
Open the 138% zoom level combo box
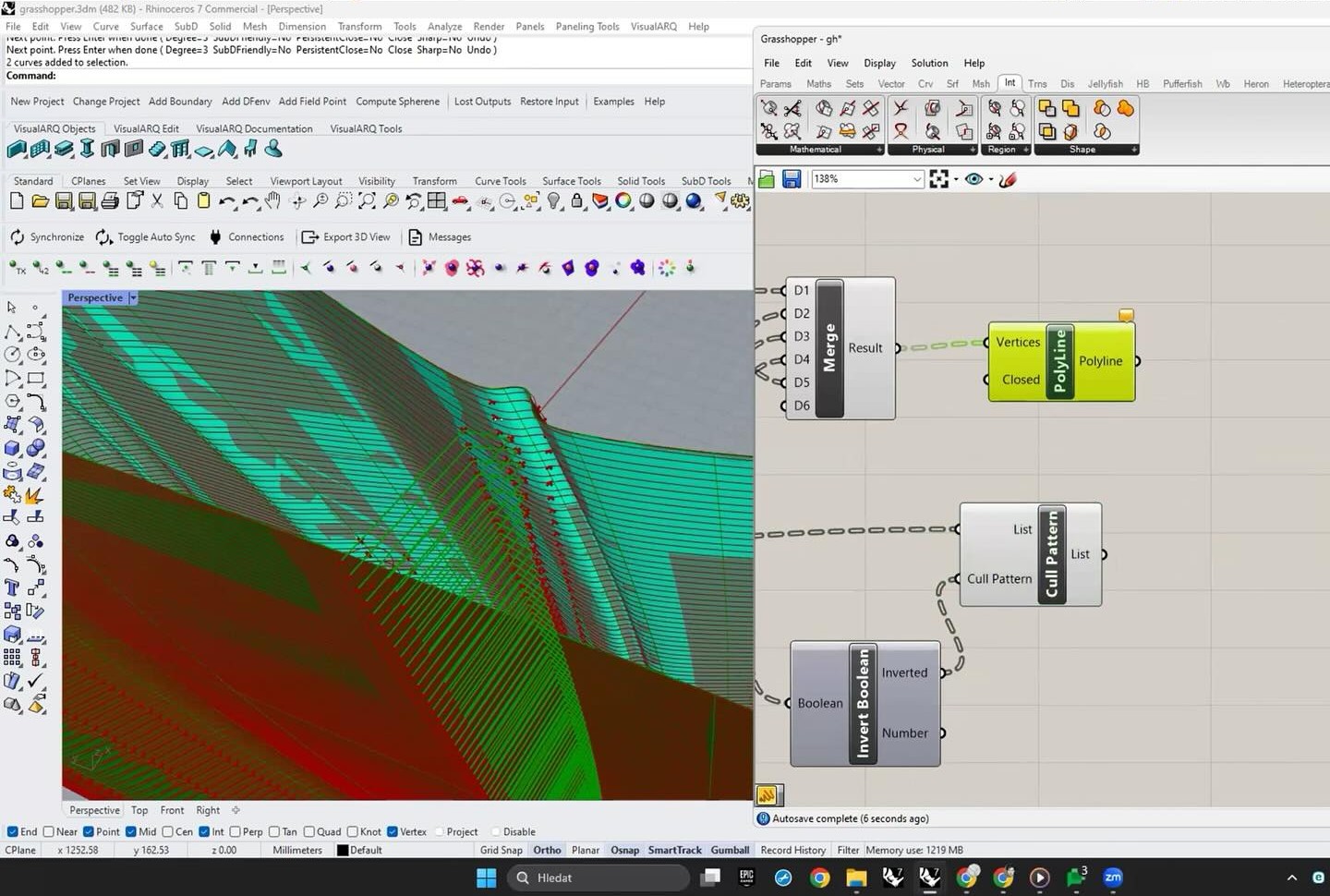click(867, 179)
